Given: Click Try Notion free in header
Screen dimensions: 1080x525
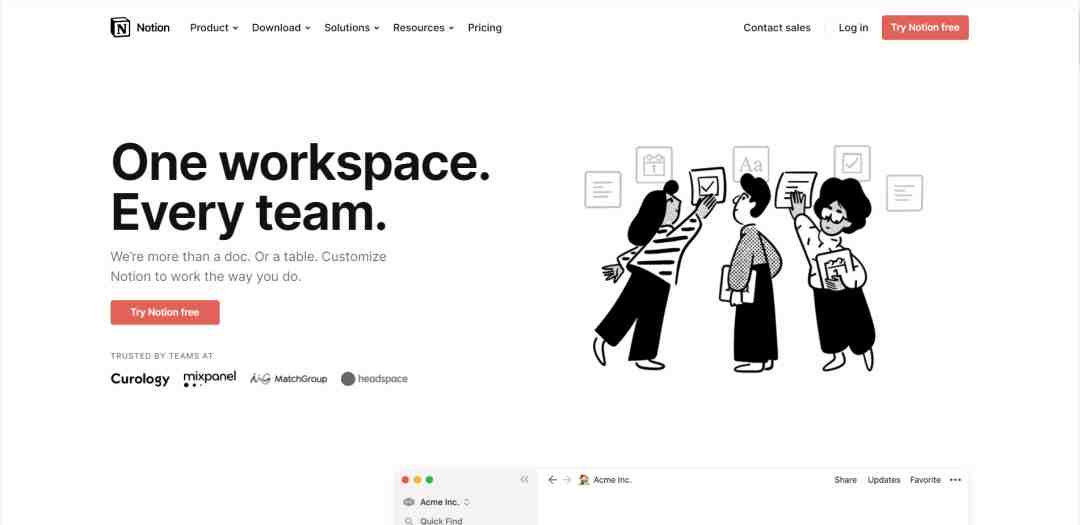Looking at the screenshot, I should 925,28.
